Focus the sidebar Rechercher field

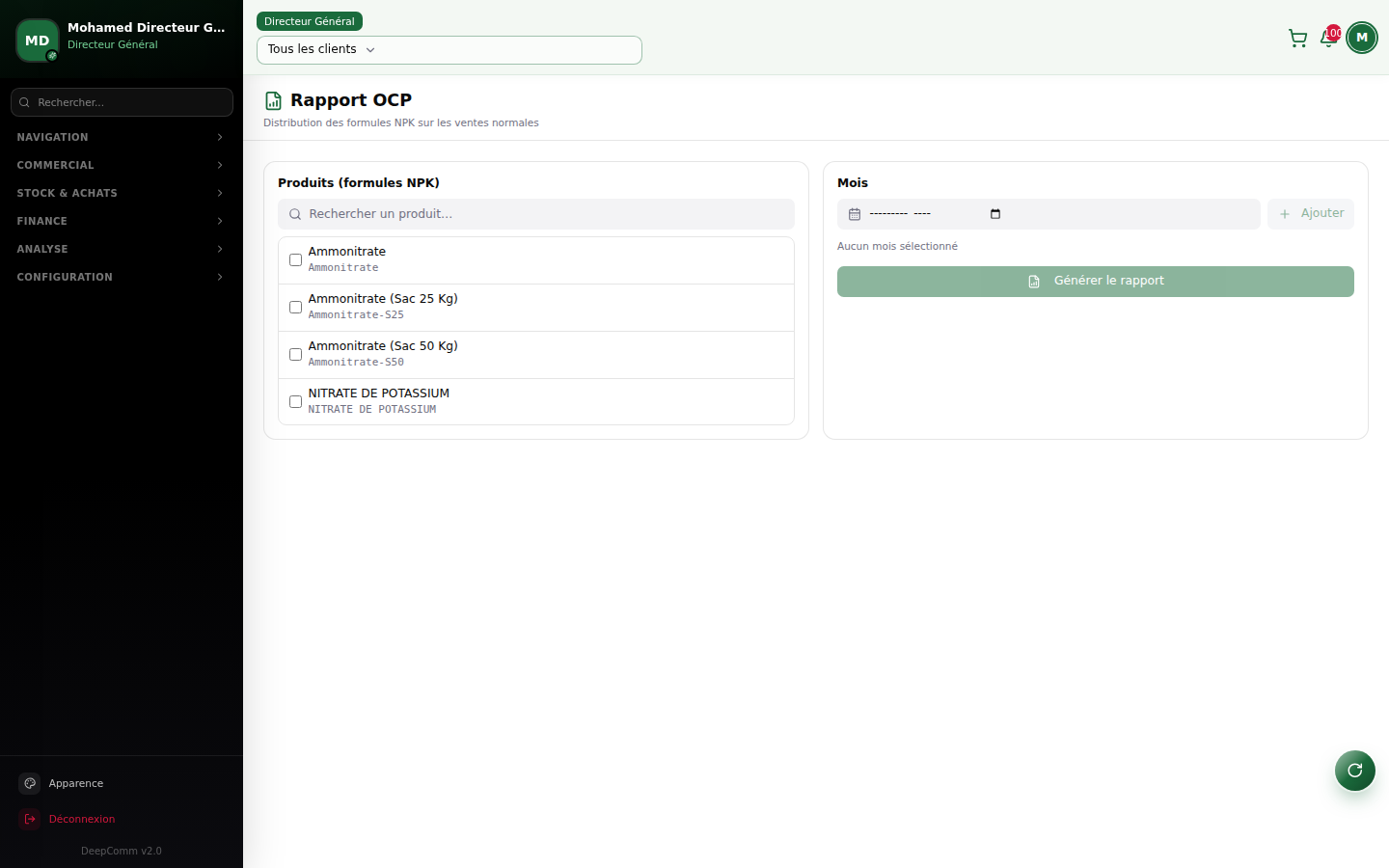[x=122, y=102]
